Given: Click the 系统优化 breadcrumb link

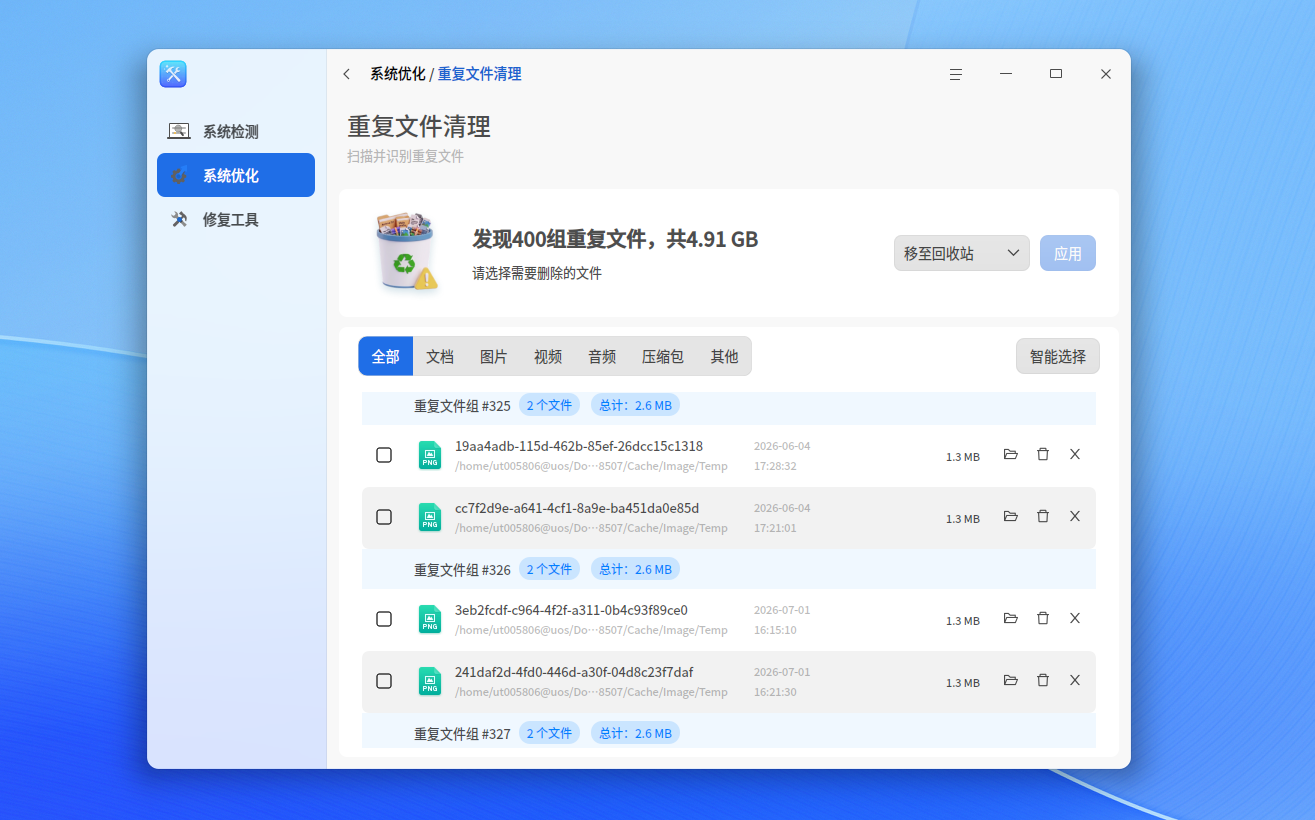Looking at the screenshot, I should pos(398,74).
